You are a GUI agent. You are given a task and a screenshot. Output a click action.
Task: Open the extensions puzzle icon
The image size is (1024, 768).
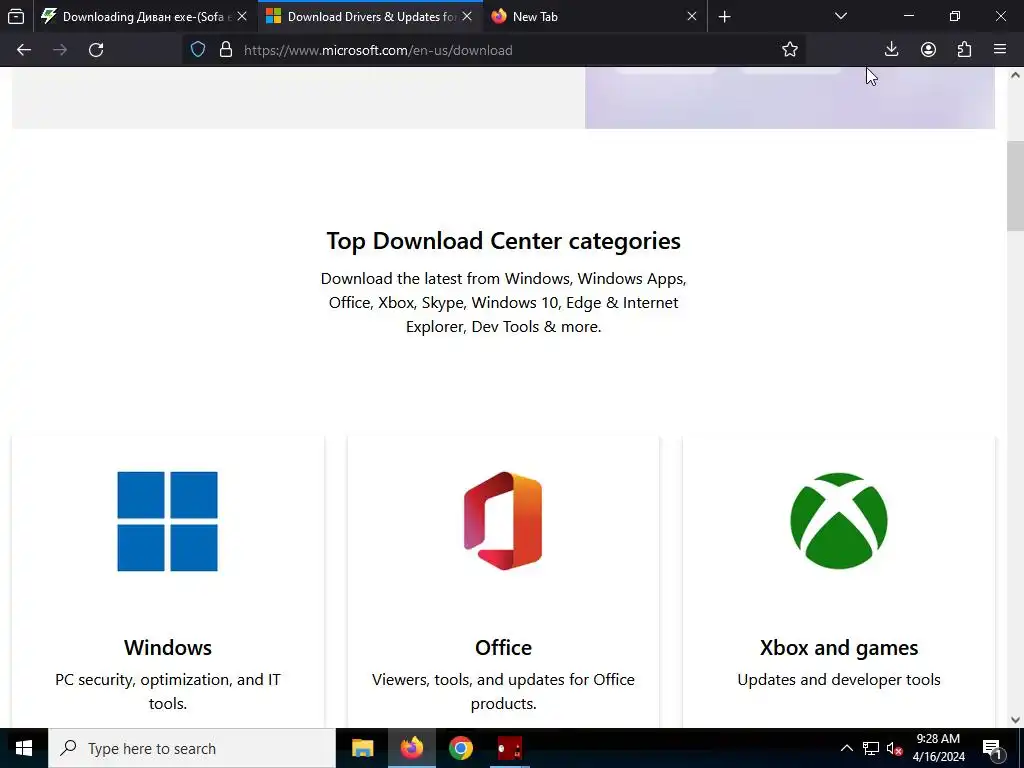coord(964,50)
